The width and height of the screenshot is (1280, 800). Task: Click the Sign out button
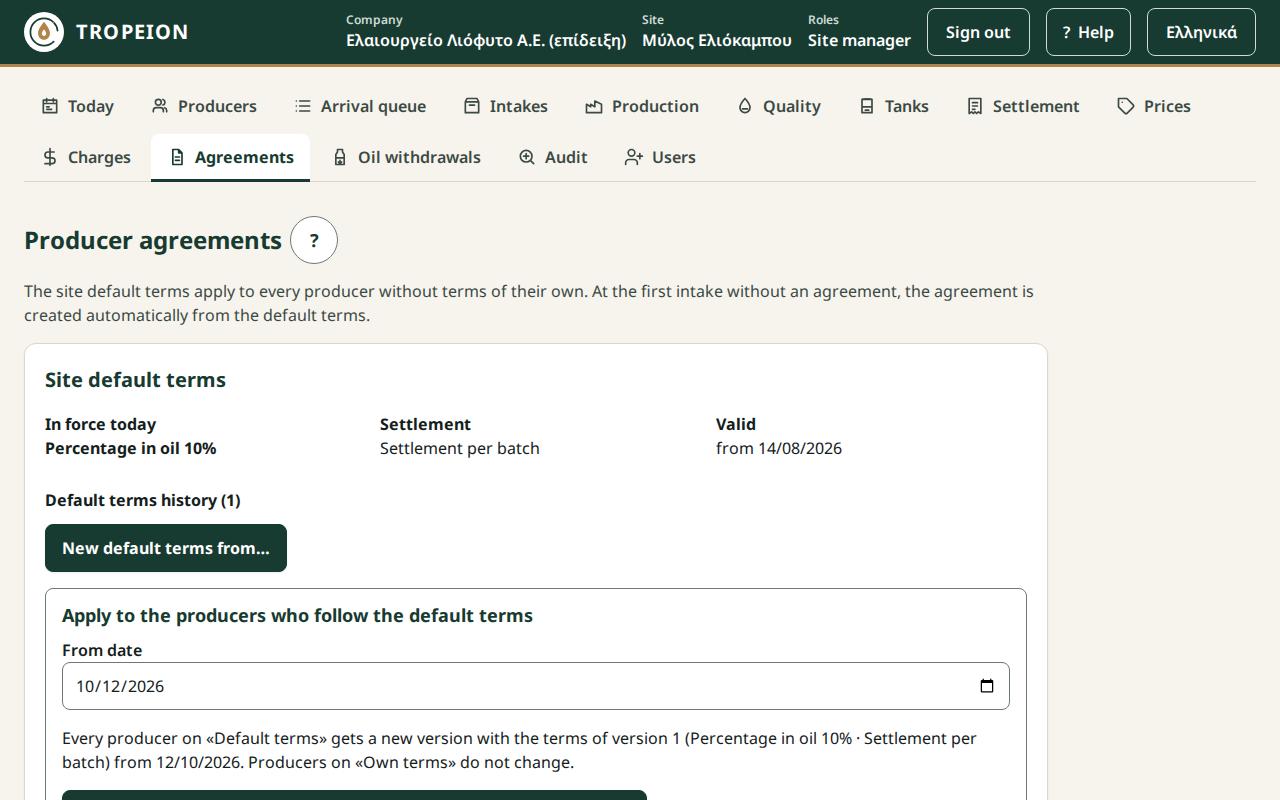click(x=978, y=32)
